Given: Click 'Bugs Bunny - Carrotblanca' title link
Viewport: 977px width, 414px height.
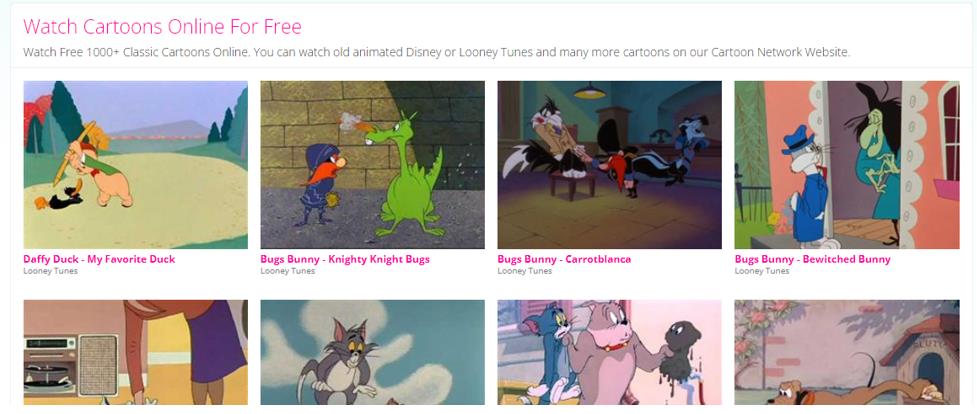Looking at the screenshot, I should [564, 259].
